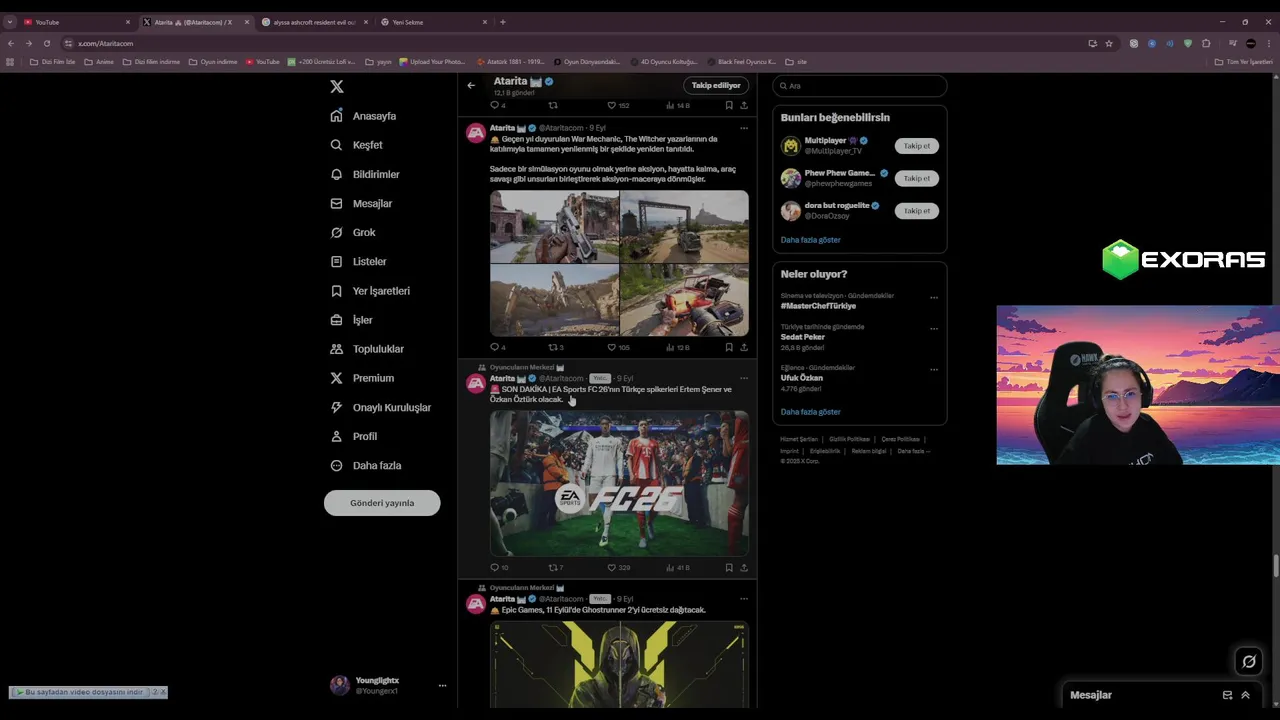Click the Takip ediliyor button
Image resolution: width=1280 pixels, height=720 pixels.
tap(716, 85)
